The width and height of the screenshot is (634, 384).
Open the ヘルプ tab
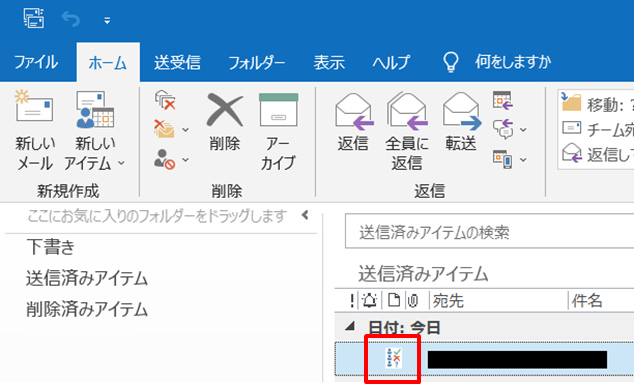[391, 63]
